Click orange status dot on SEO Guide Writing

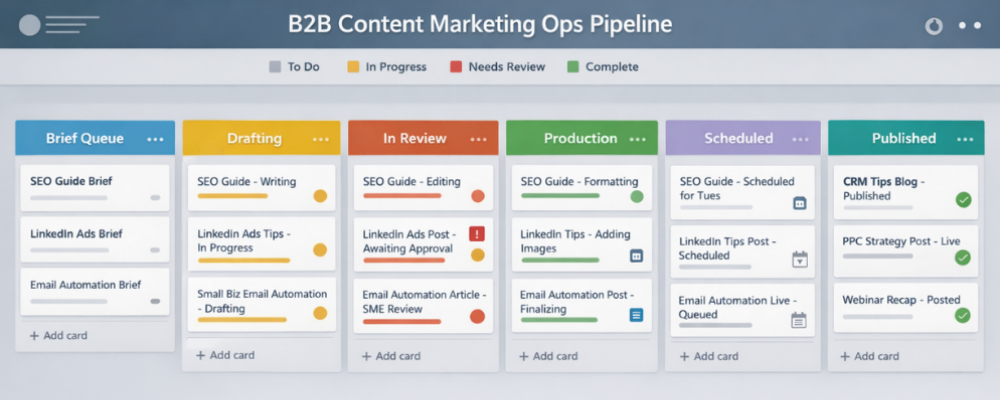pos(320,196)
